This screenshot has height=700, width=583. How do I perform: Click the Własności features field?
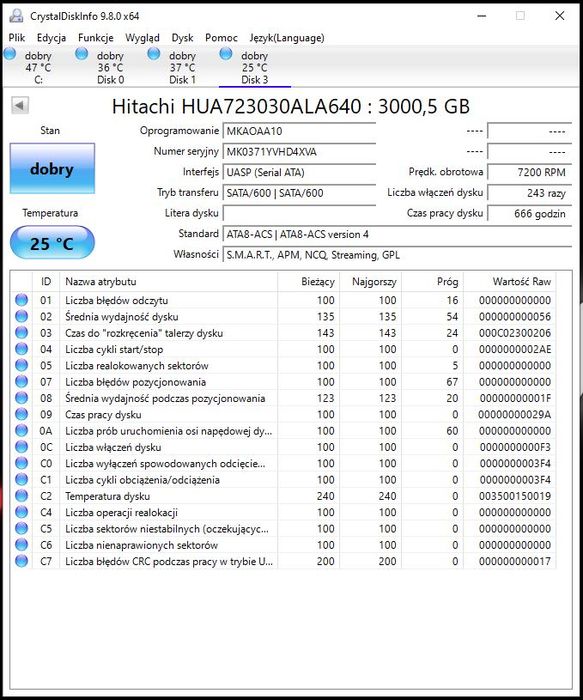[397, 254]
